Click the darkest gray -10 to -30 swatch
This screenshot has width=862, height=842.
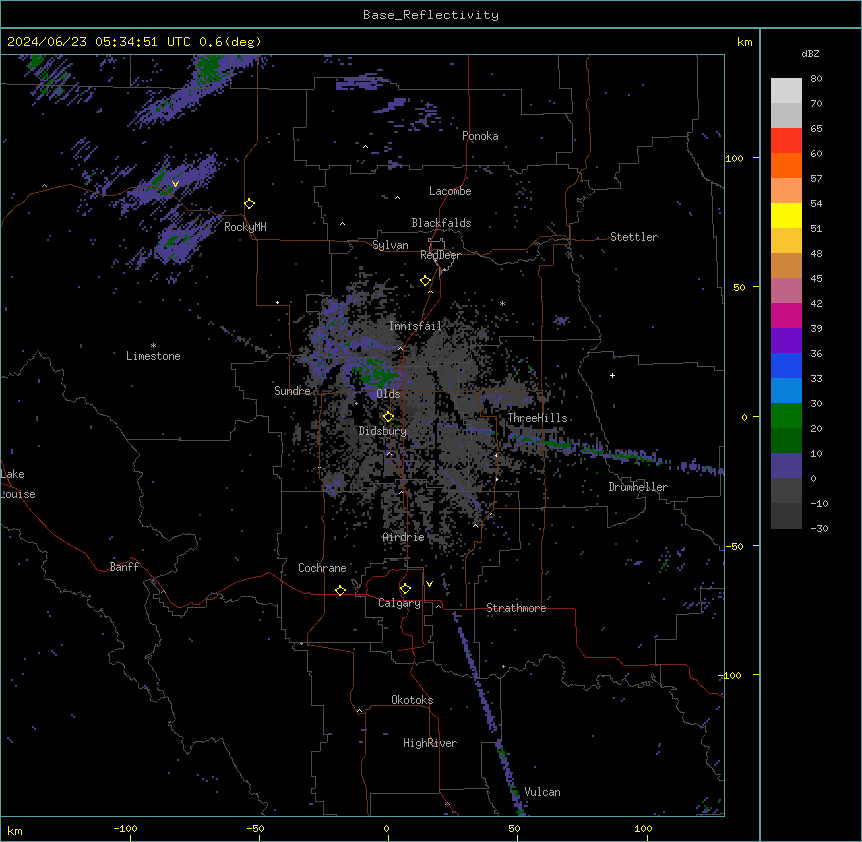[786, 516]
